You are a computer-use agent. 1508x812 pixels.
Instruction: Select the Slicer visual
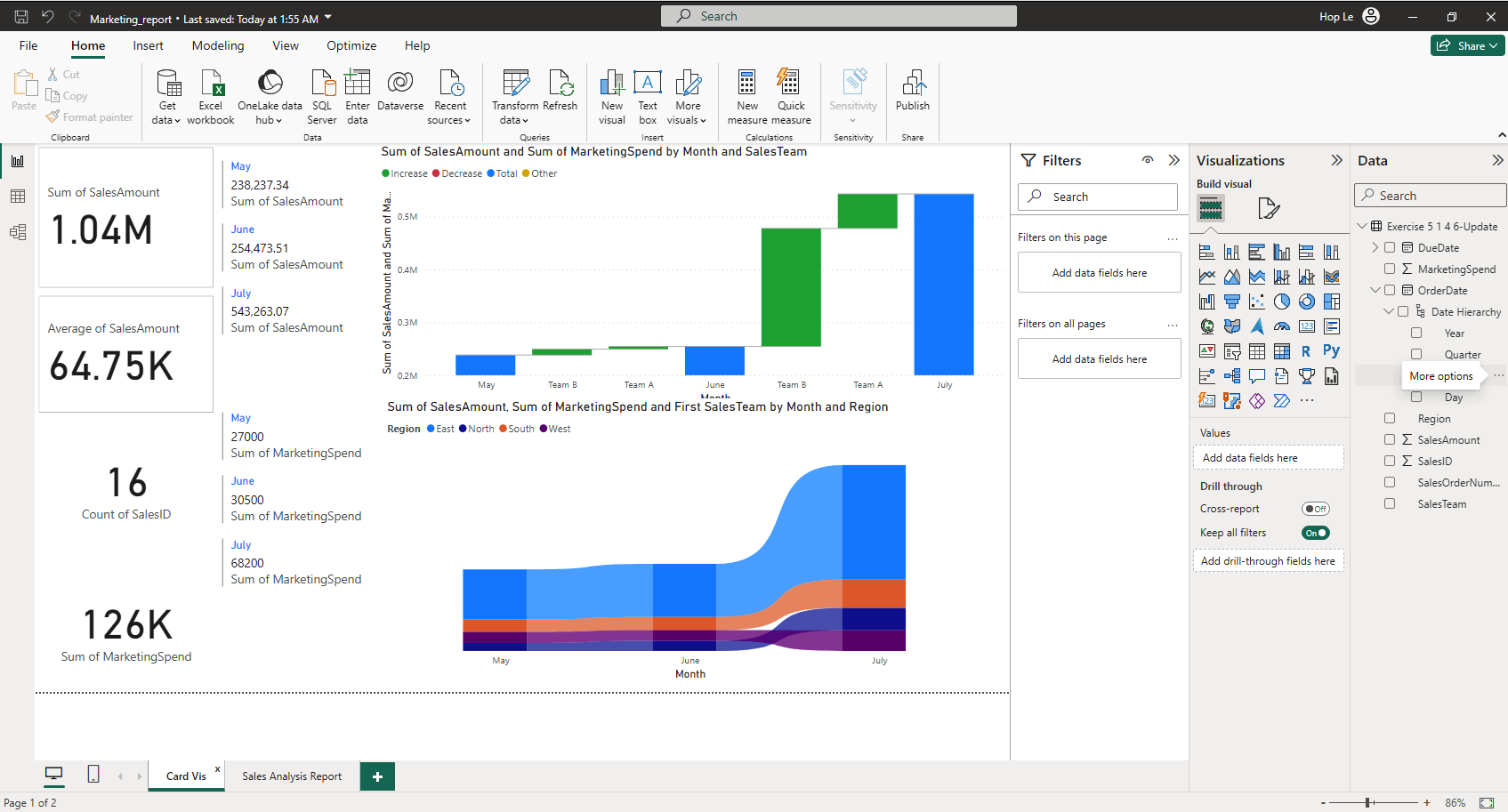(1231, 351)
